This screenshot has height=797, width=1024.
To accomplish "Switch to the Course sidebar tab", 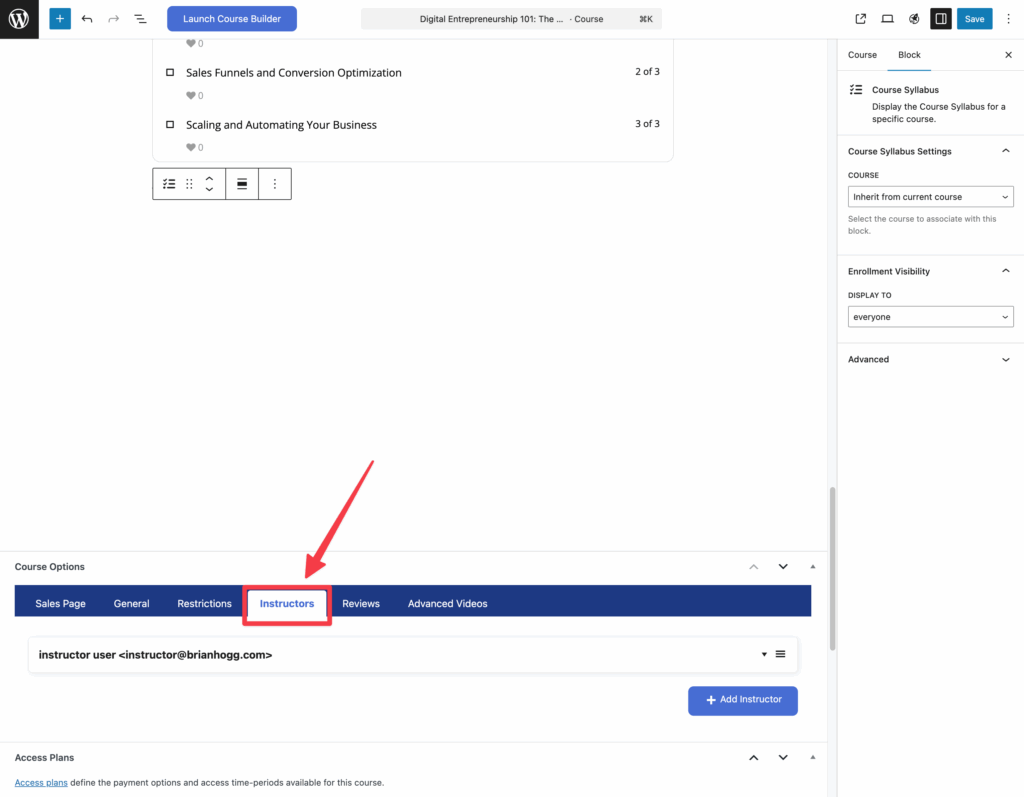I will tap(862, 55).
